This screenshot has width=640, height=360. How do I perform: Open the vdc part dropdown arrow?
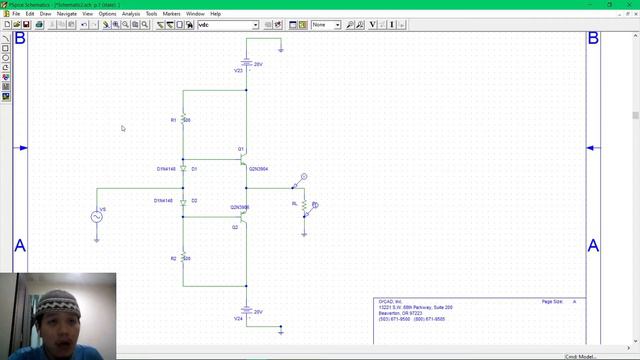pyautogui.click(x=256, y=25)
